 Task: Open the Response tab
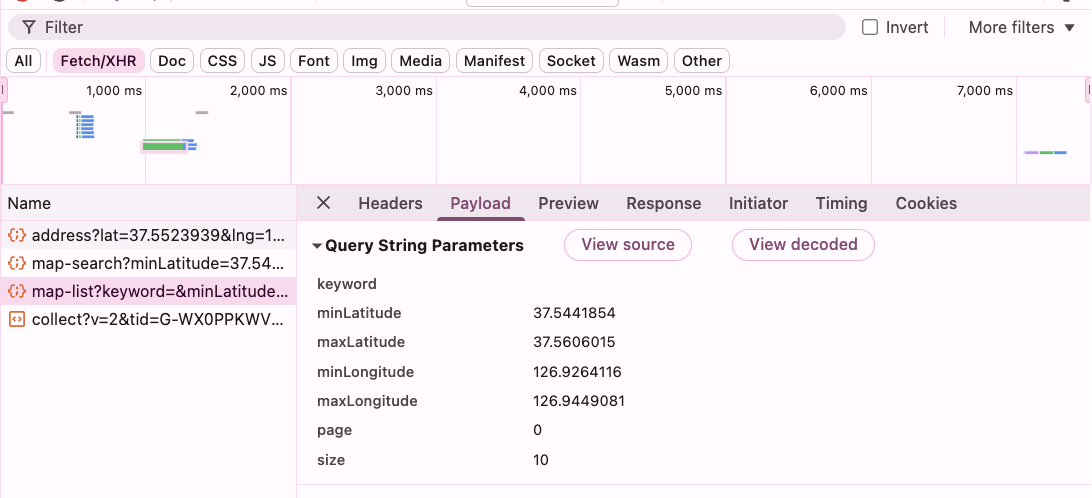coord(663,203)
